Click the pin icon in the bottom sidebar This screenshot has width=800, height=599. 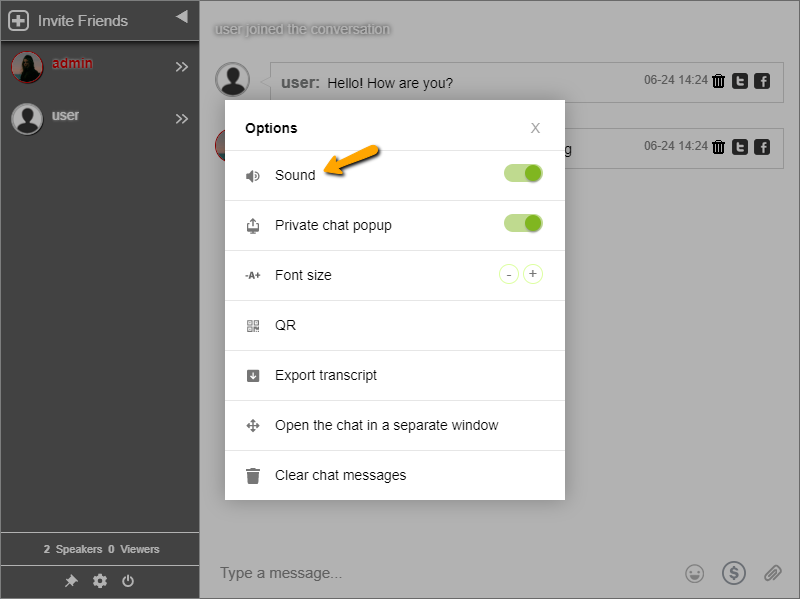pos(71,581)
